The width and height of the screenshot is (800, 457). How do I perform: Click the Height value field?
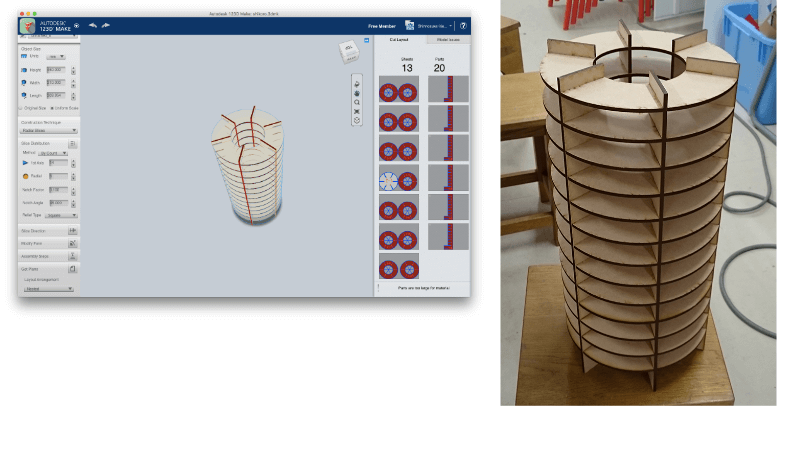tap(56, 69)
